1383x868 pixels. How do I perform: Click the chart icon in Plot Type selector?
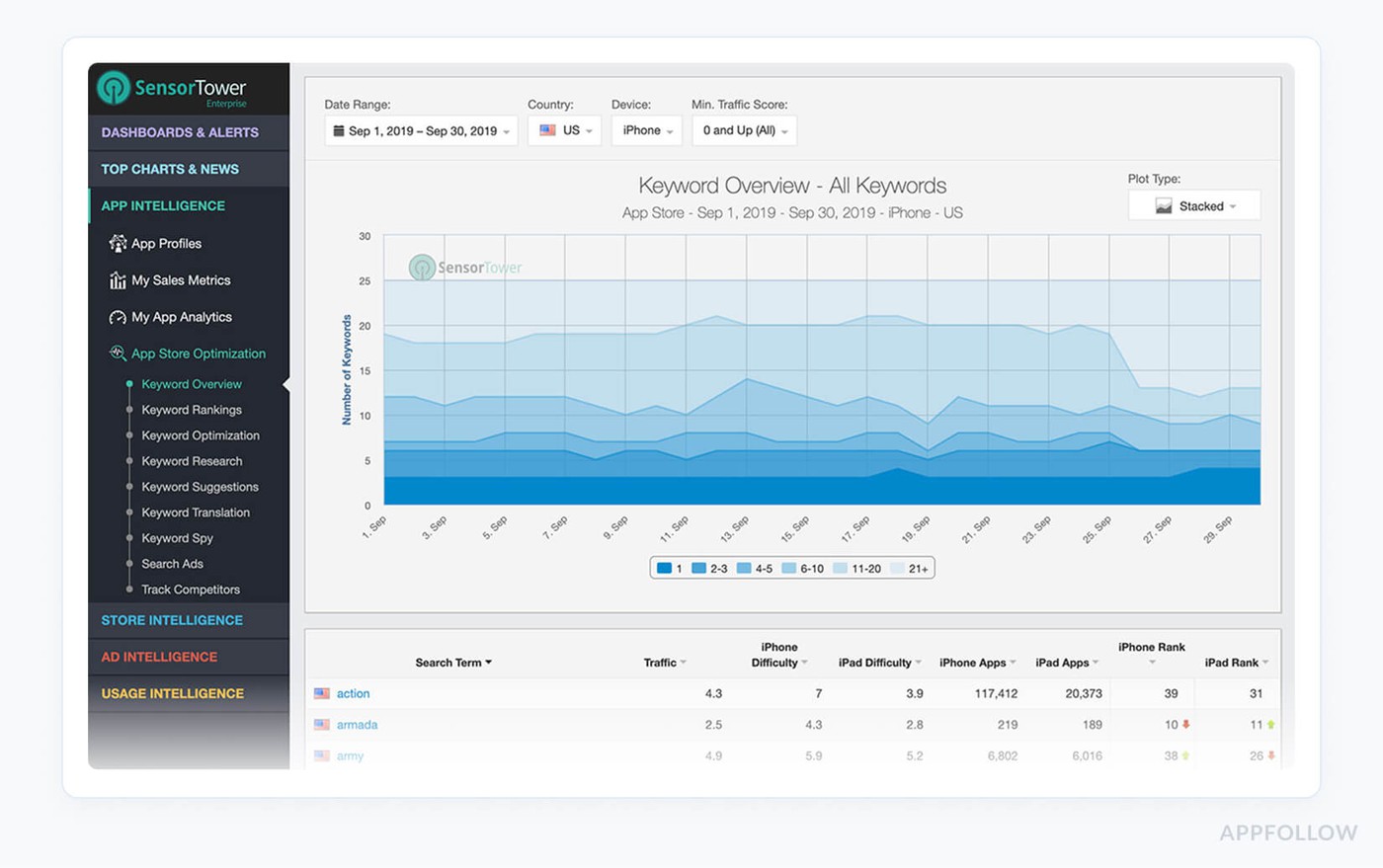(1164, 206)
